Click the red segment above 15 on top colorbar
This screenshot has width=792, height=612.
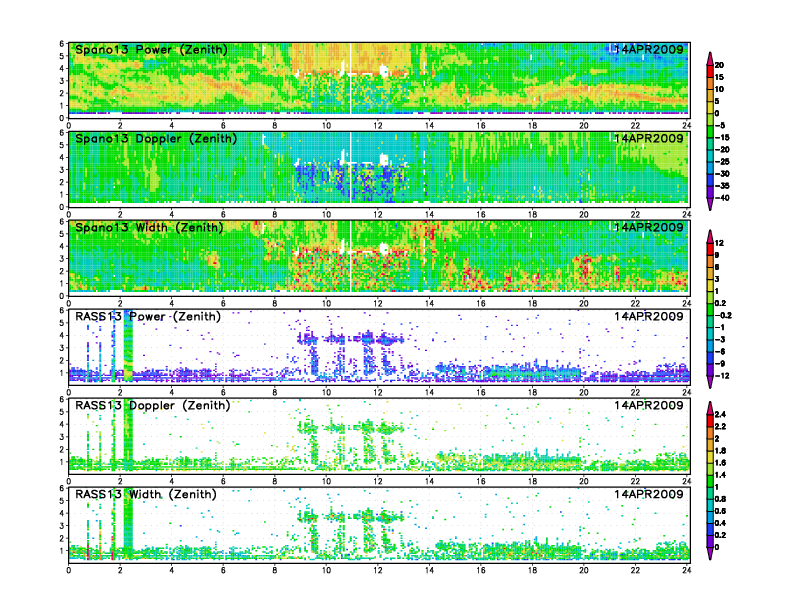tap(710, 71)
